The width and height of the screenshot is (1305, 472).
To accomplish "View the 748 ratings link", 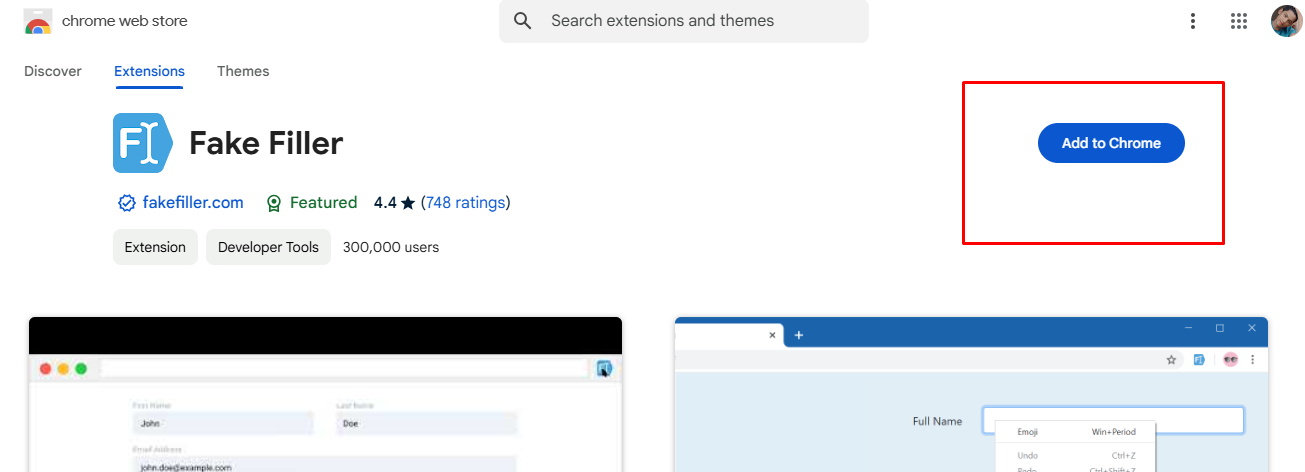I will [x=465, y=203].
